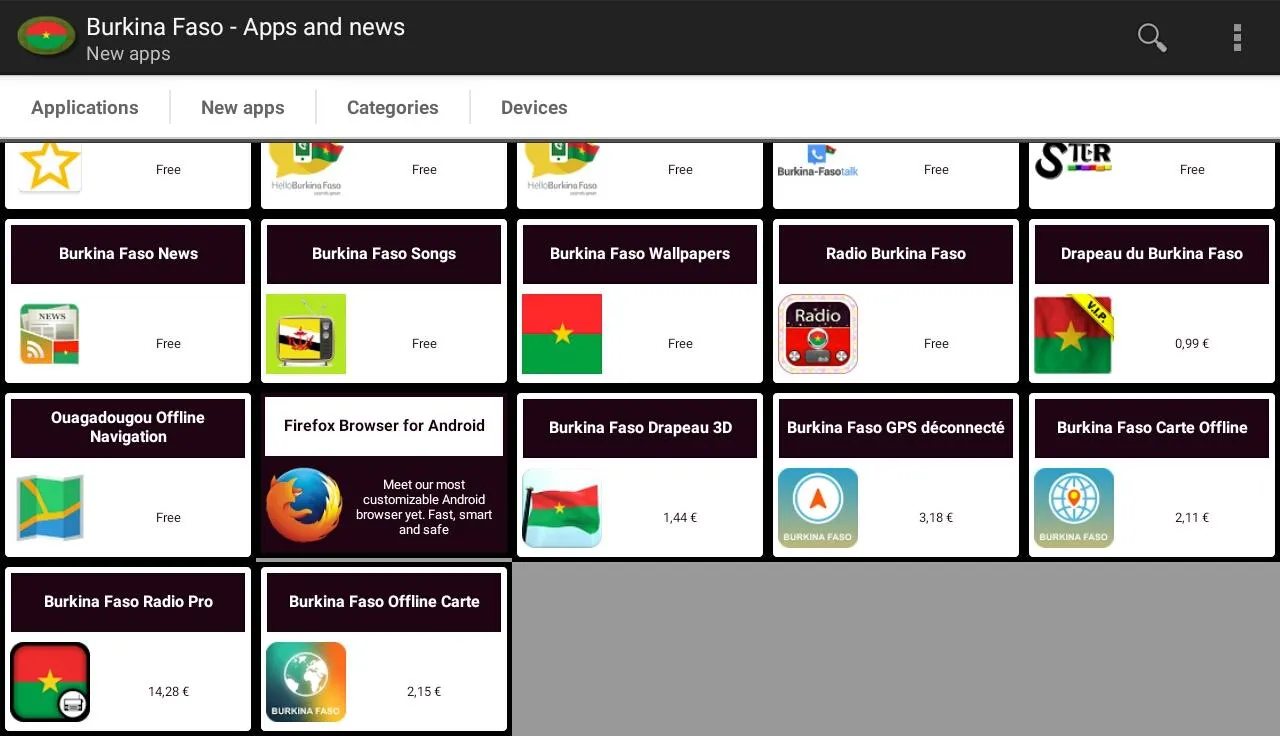1280x736 pixels.
Task: Open the Burkina Faso GPS déconnecté compass icon
Action: pyautogui.click(x=818, y=508)
